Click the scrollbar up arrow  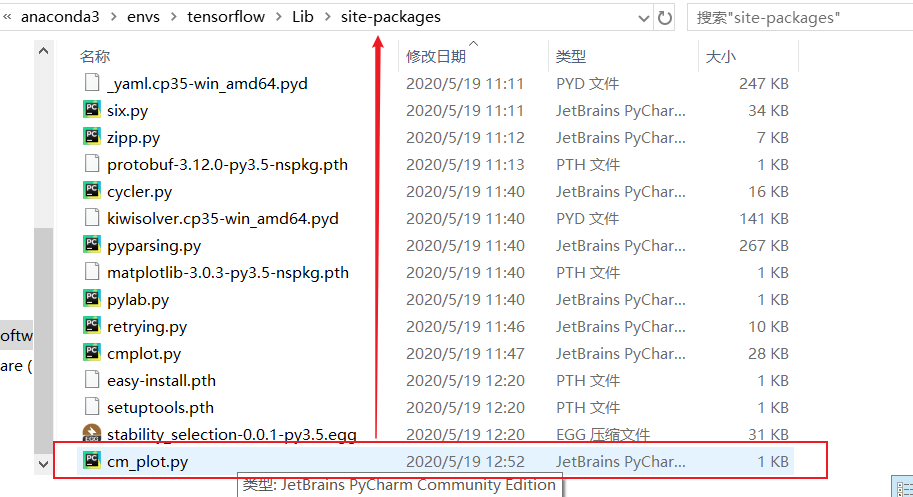tap(43, 51)
